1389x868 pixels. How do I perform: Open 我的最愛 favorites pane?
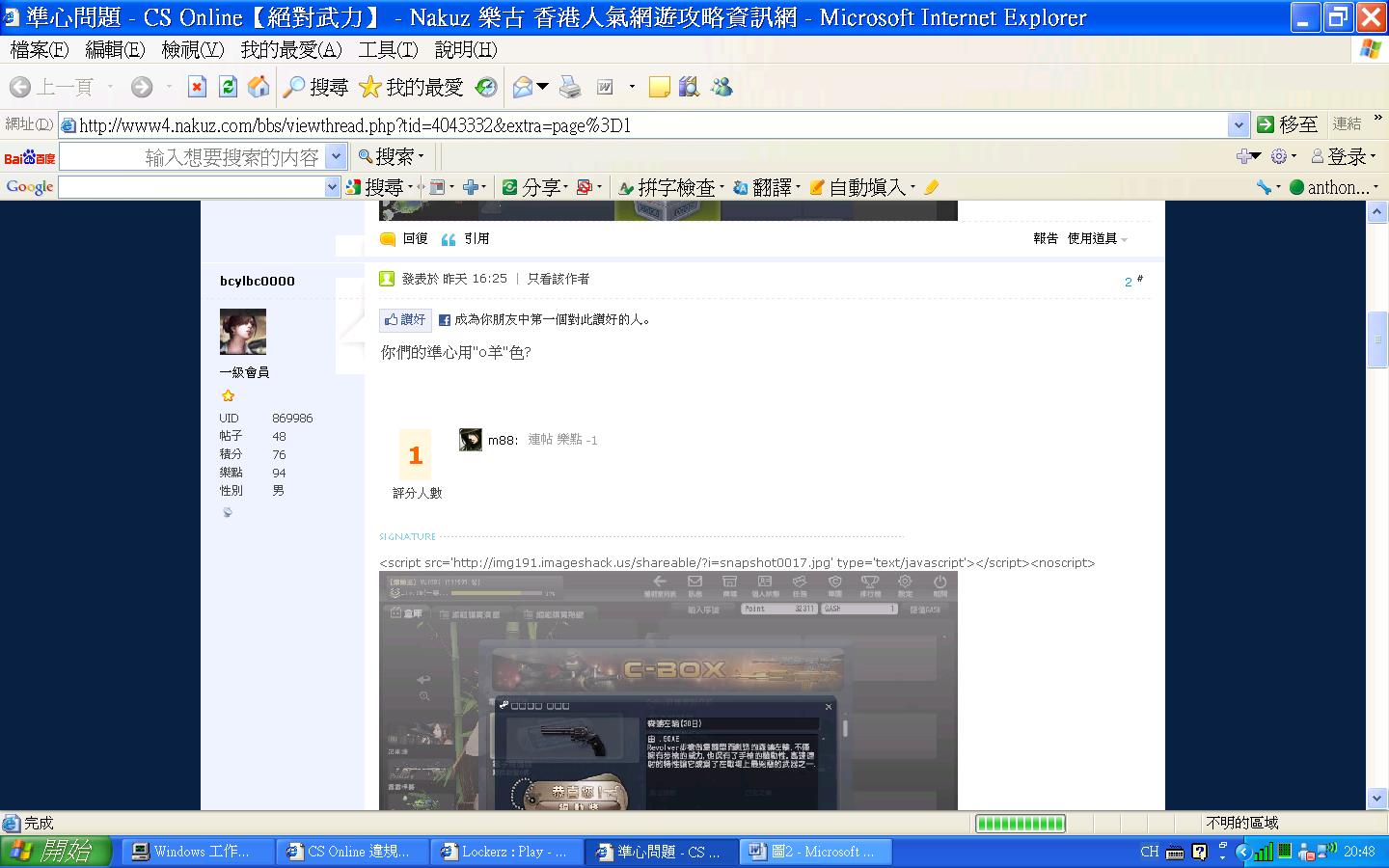click(411, 88)
